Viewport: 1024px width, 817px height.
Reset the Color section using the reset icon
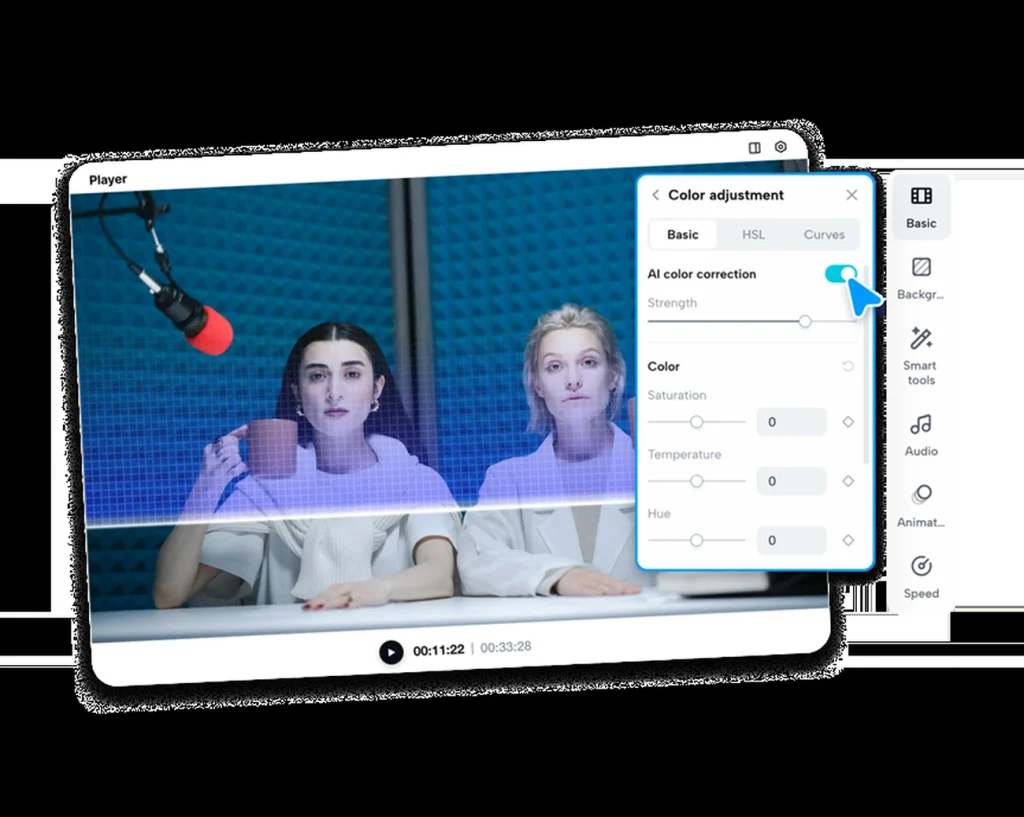point(850,366)
